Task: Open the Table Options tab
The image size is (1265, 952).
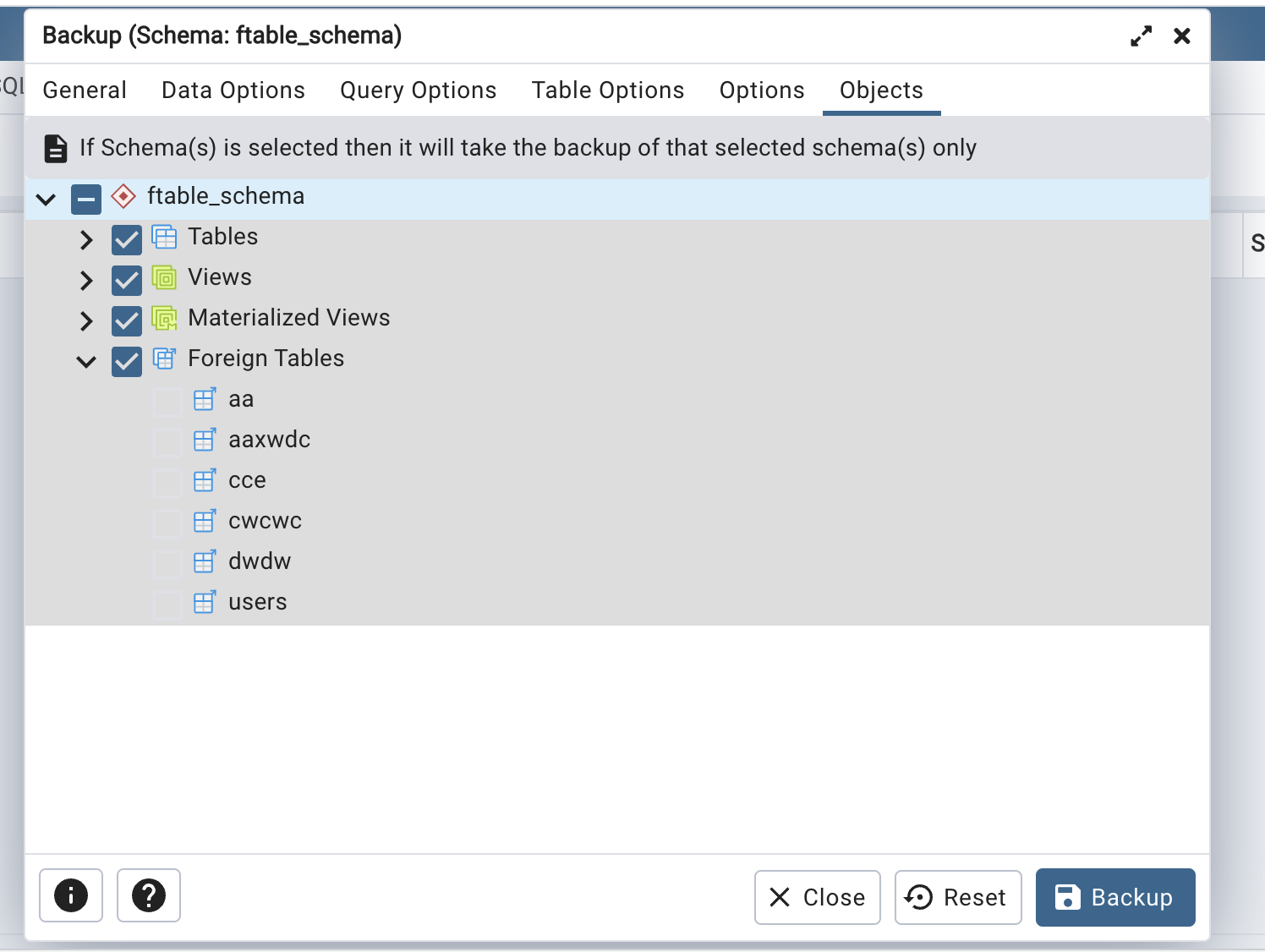Action: (x=608, y=90)
